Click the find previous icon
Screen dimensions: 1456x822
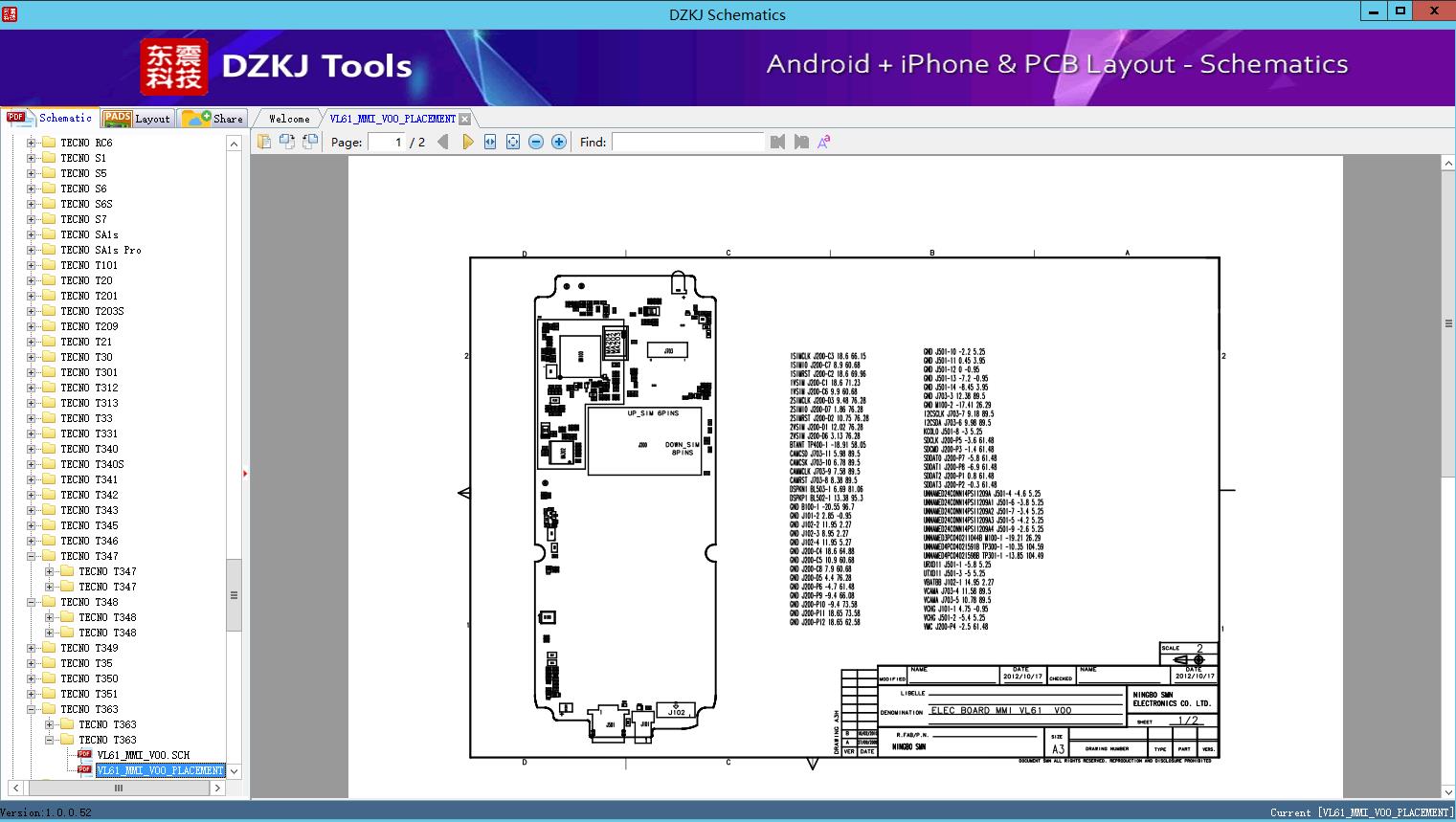point(777,142)
